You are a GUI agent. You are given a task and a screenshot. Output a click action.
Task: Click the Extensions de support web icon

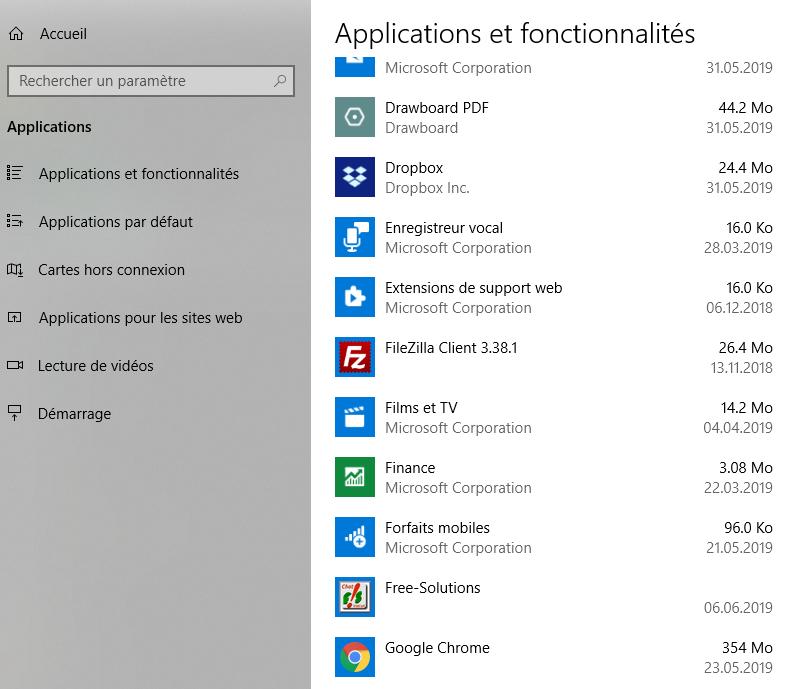coord(355,297)
